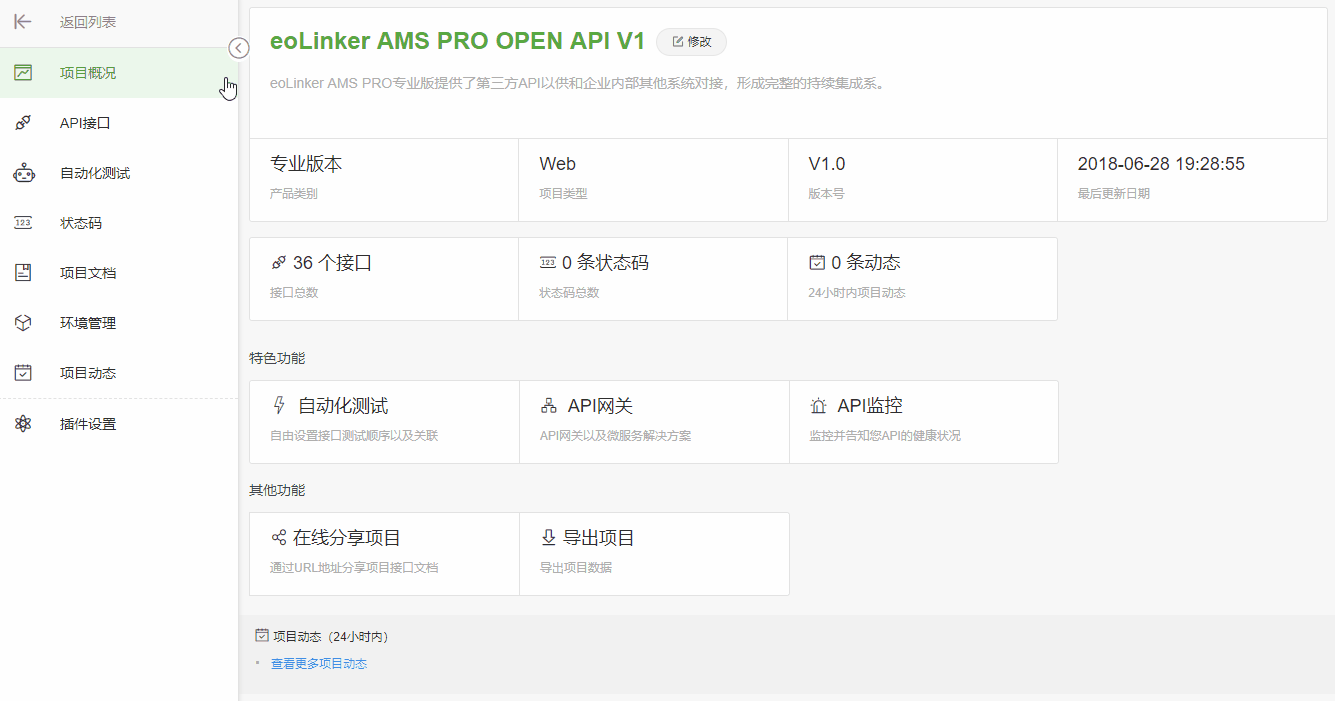Click the API网关以及微服务解决方案 description

[x=615, y=436]
